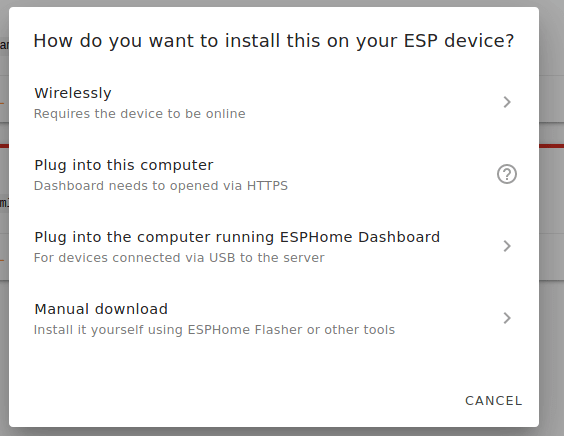Click empty dialog space left of CANCEL

(234, 401)
